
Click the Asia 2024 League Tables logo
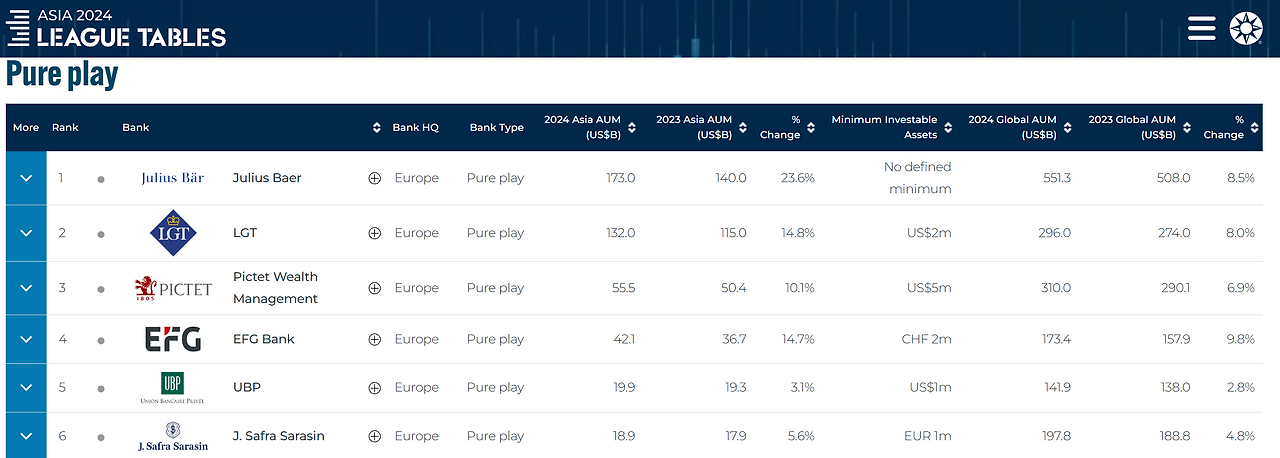point(116,28)
